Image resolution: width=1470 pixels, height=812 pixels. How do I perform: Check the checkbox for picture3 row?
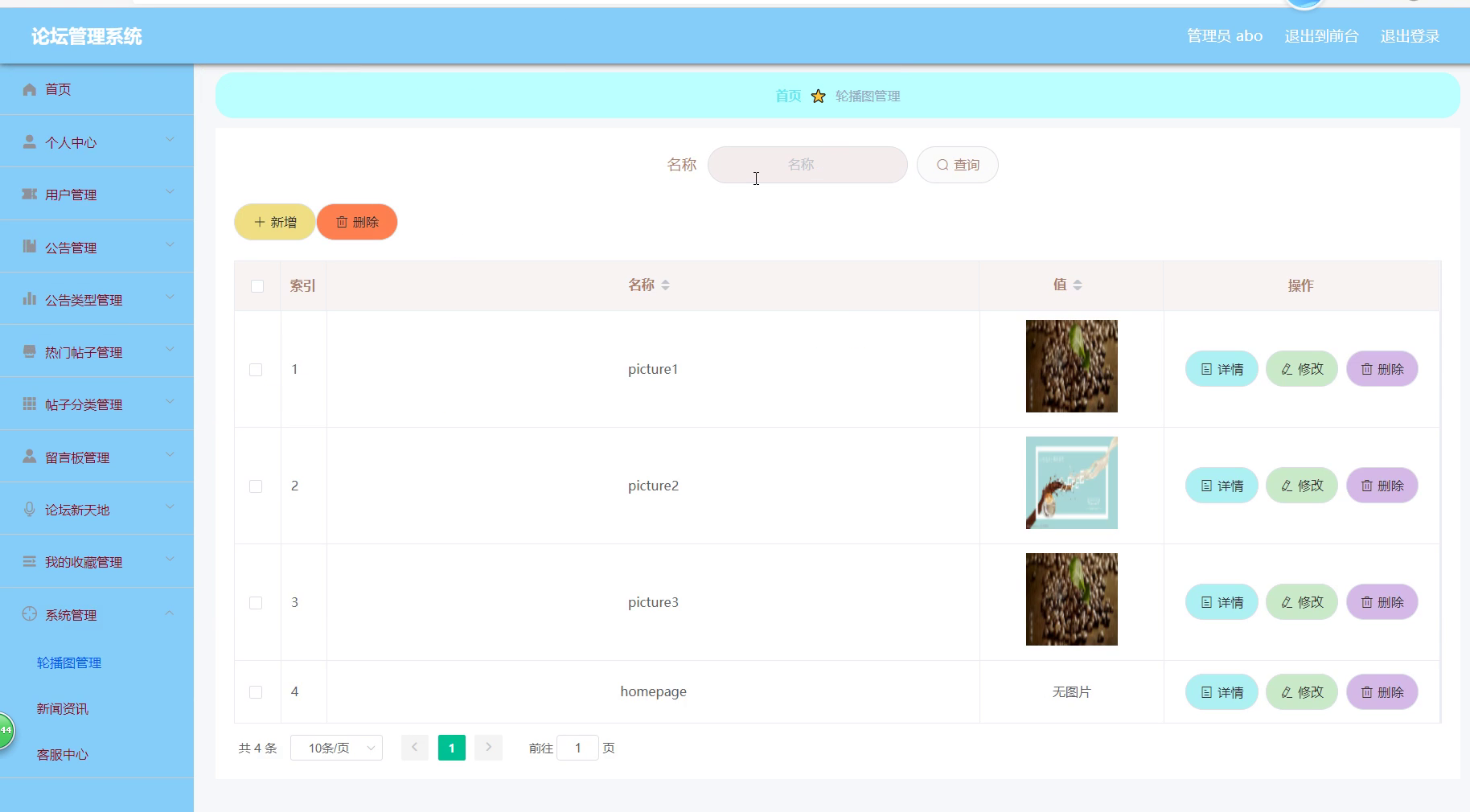256,603
